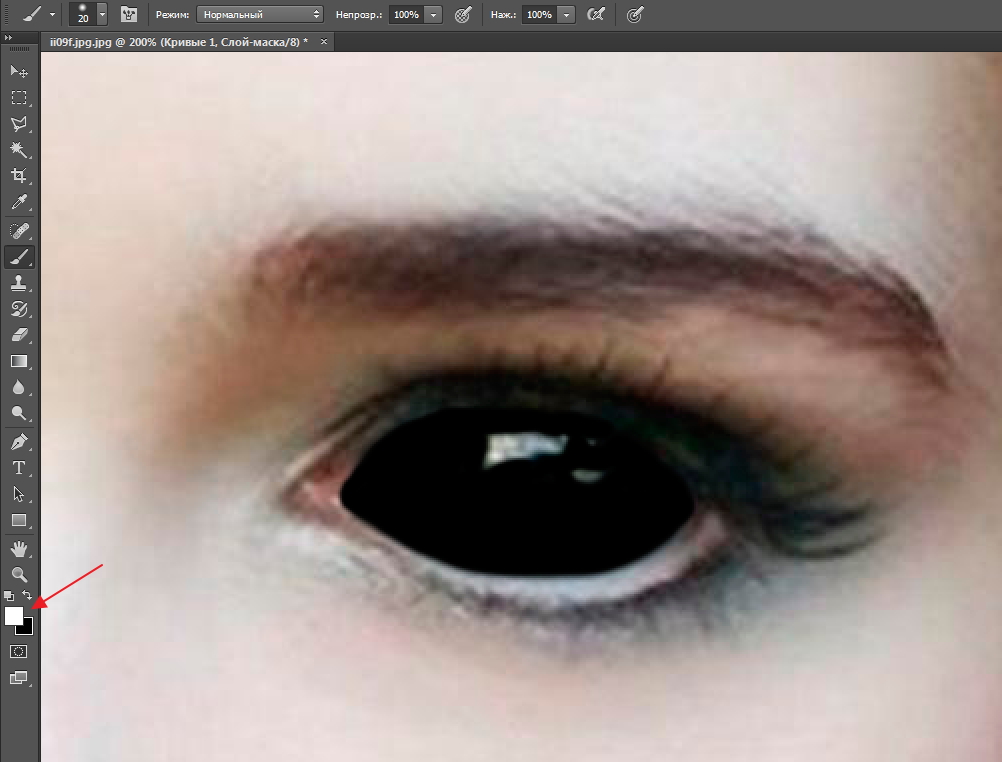The image size is (1002, 762).
Task: Toggle Quick Mask mode
Action: click(19, 651)
